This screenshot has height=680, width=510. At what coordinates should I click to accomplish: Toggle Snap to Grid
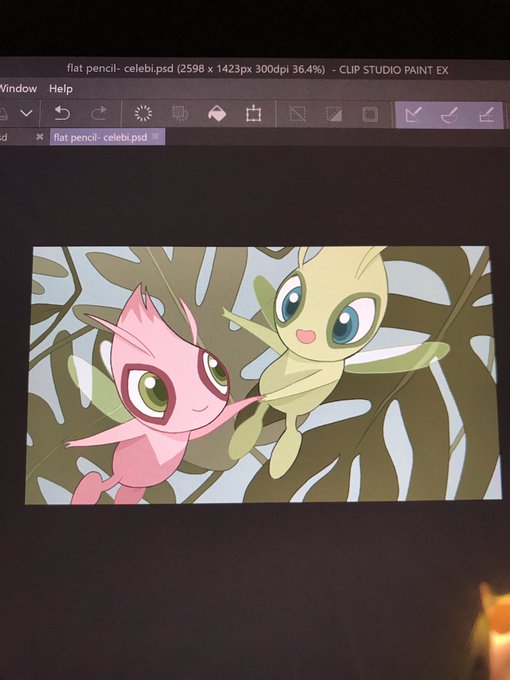point(486,115)
